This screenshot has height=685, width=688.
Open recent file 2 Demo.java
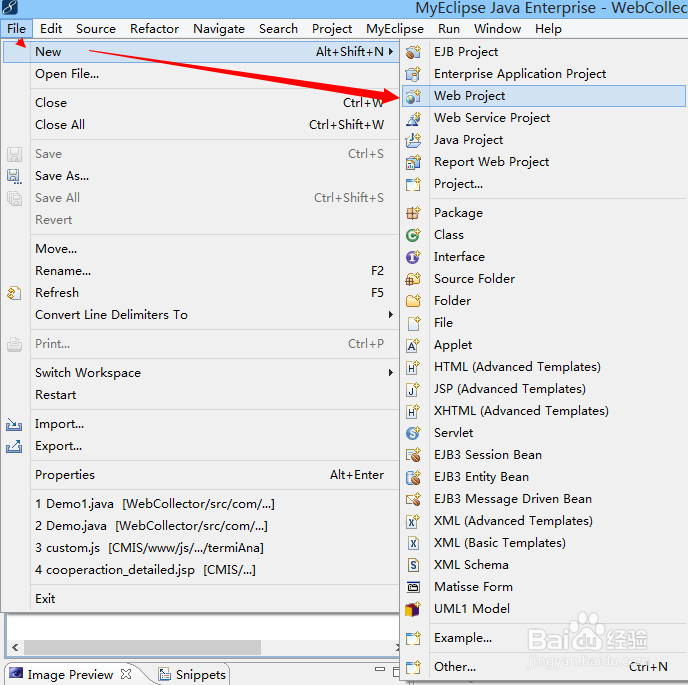[x=201, y=526]
